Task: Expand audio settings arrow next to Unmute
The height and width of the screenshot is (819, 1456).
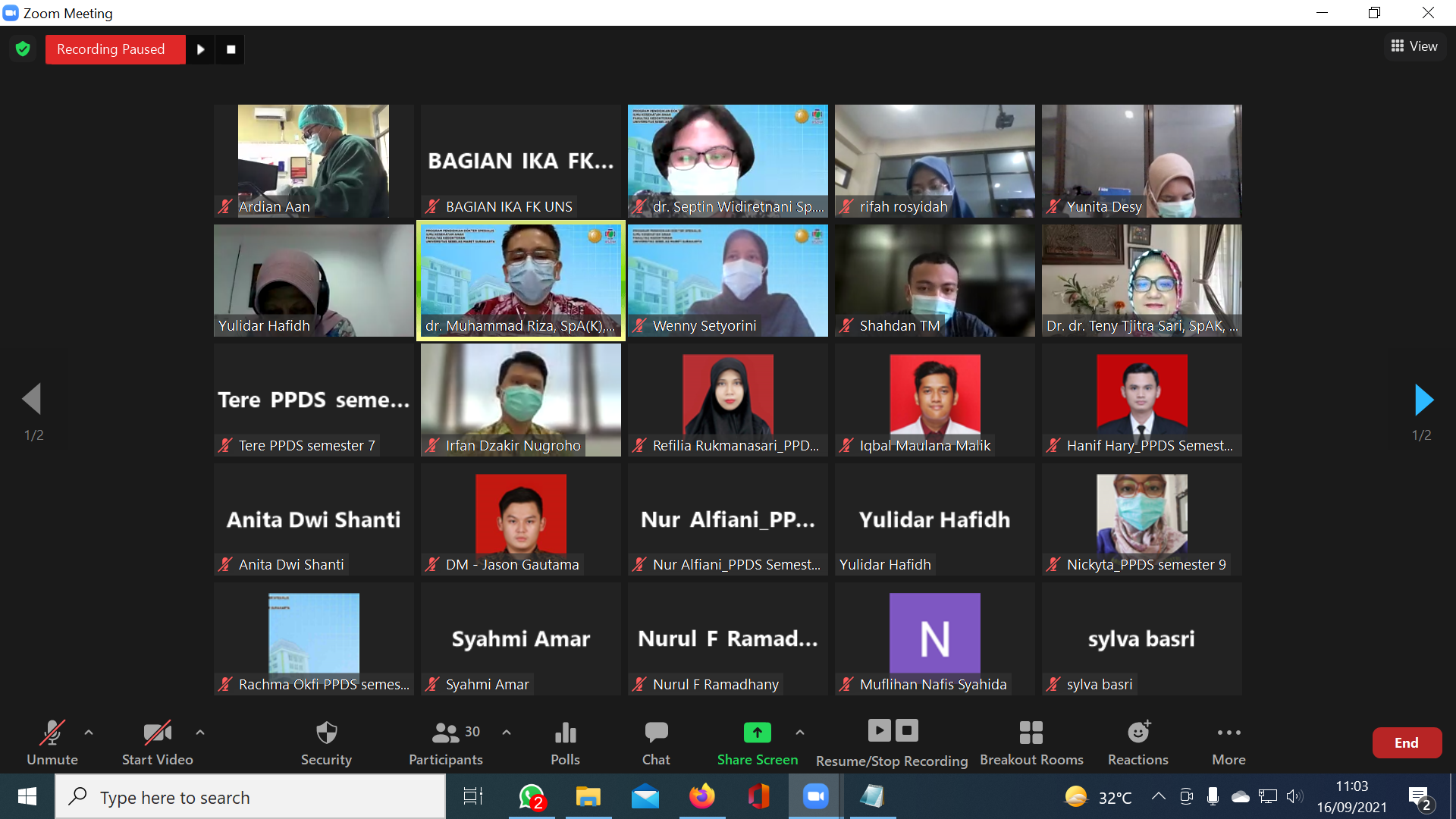Action: click(89, 733)
